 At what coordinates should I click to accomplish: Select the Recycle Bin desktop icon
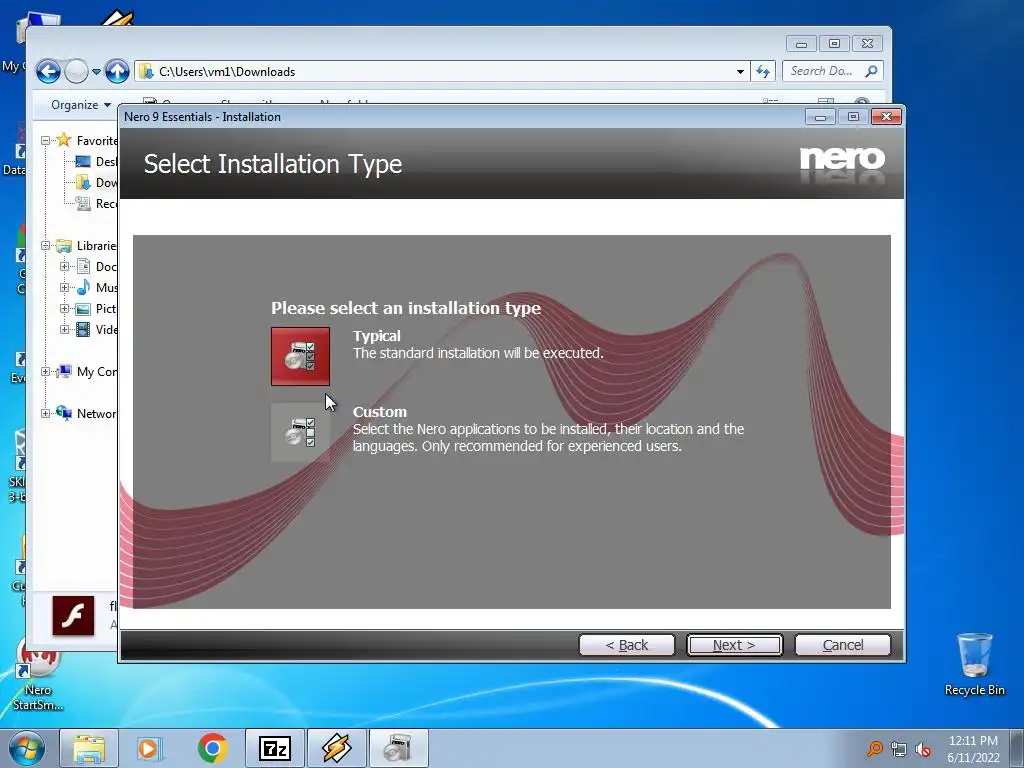tap(974, 664)
